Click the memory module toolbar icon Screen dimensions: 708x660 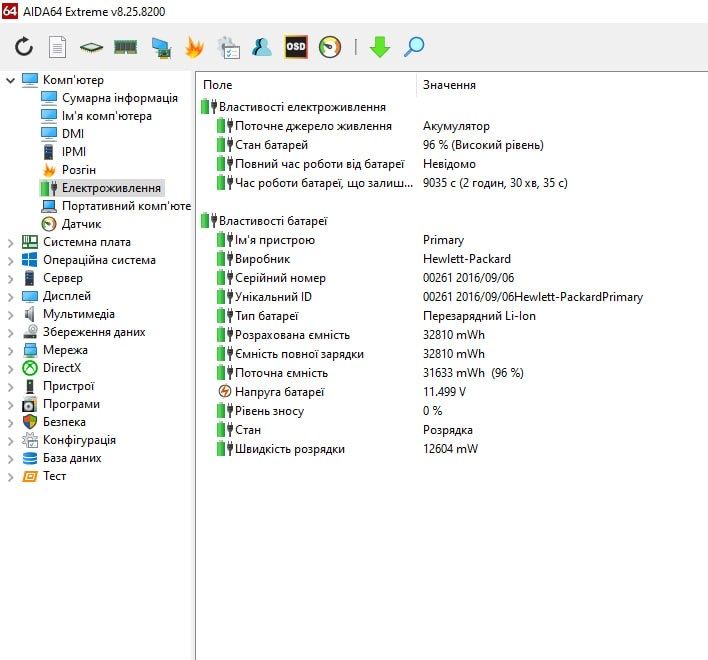[126, 47]
